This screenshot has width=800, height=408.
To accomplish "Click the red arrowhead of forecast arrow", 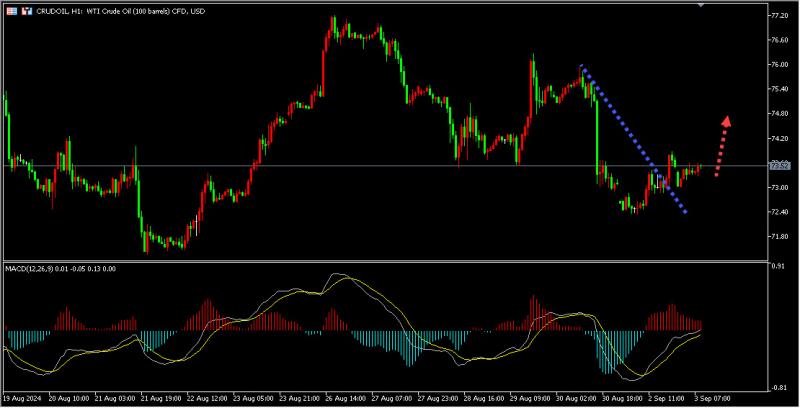I will pyautogui.click(x=727, y=121).
